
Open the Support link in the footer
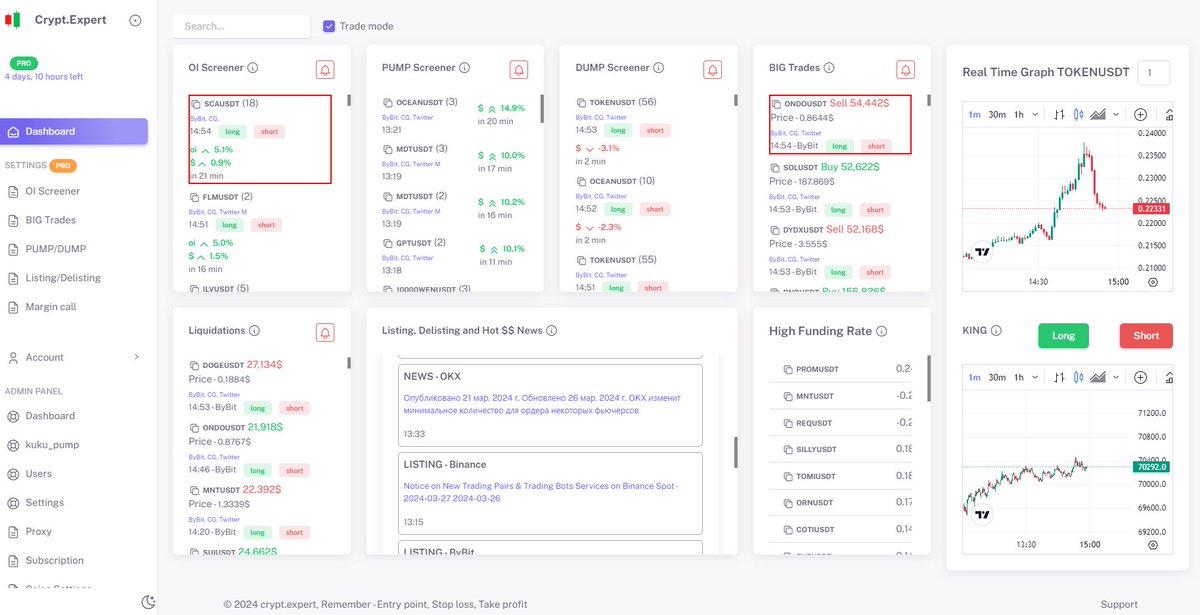click(1119, 604)
